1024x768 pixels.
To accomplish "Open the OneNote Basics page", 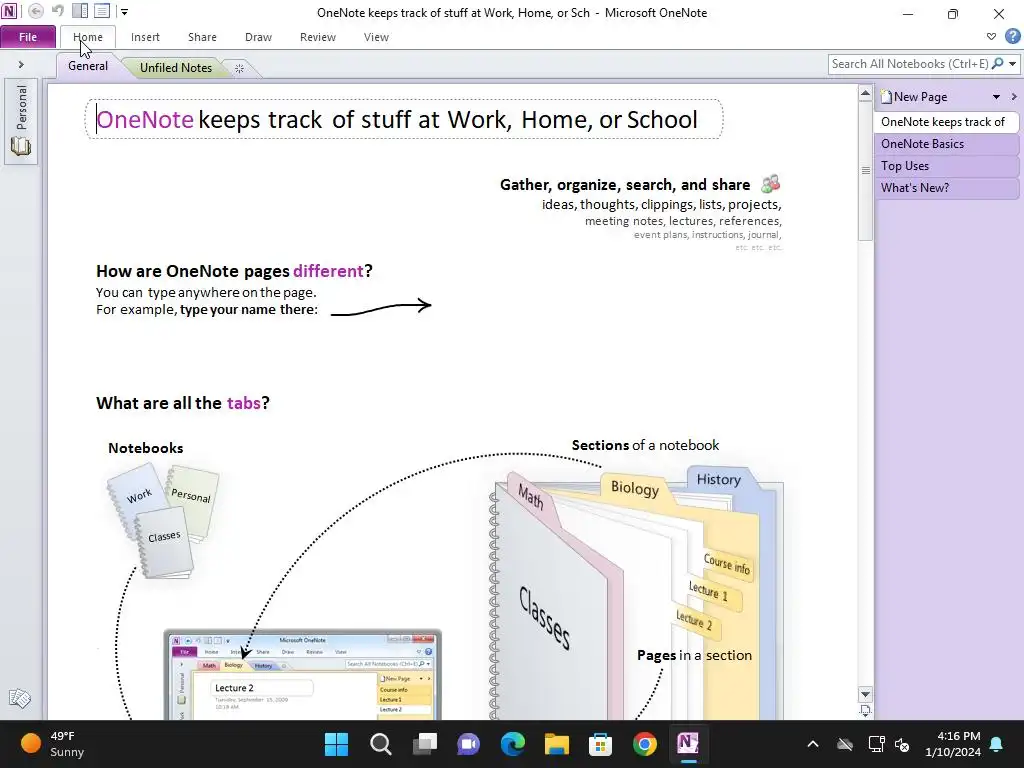I will click(946, 144).
